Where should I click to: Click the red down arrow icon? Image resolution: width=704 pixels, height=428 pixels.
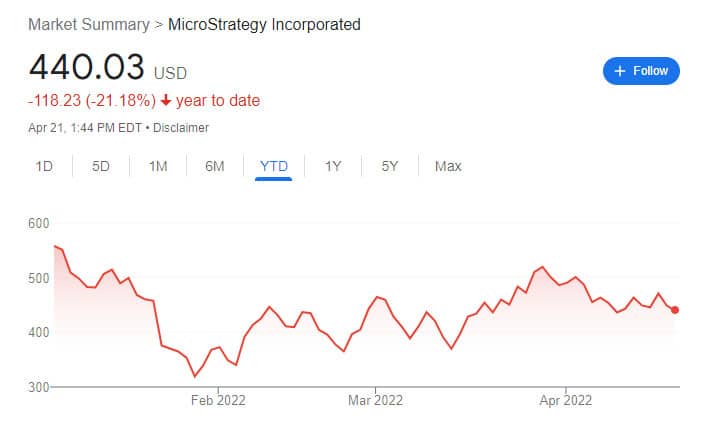click(166, 101)
